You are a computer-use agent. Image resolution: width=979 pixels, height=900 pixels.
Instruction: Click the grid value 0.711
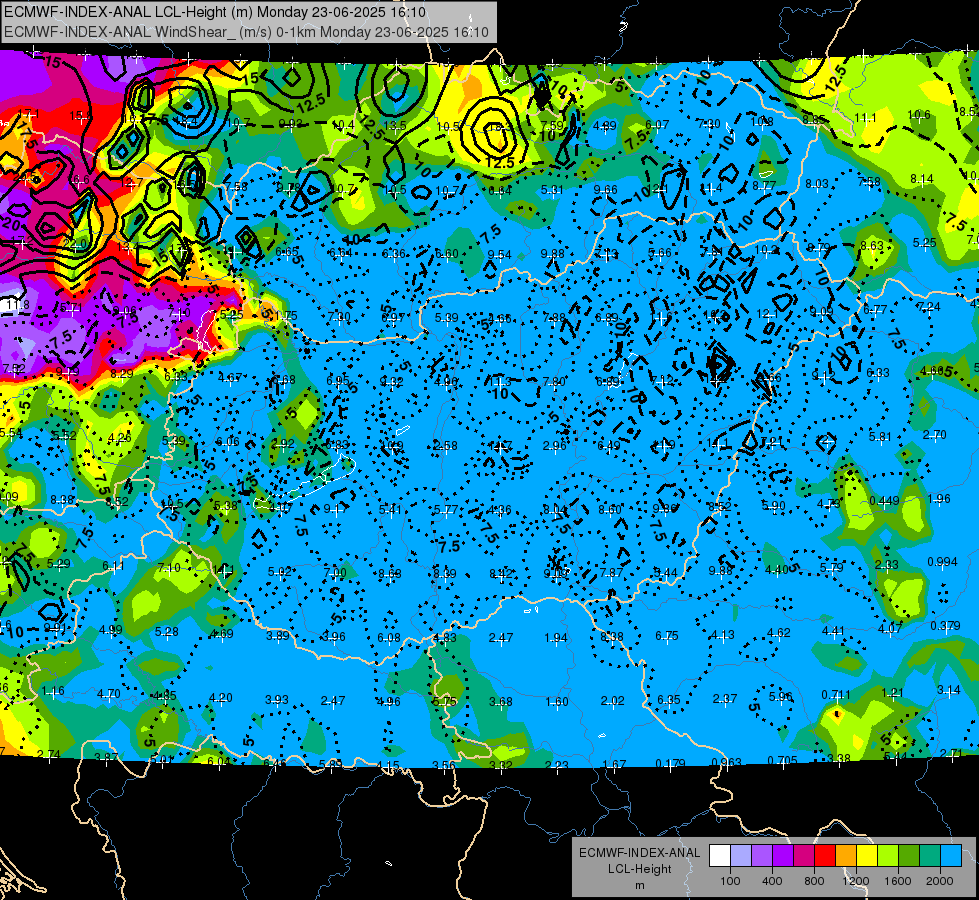click(x=837, y=695)
